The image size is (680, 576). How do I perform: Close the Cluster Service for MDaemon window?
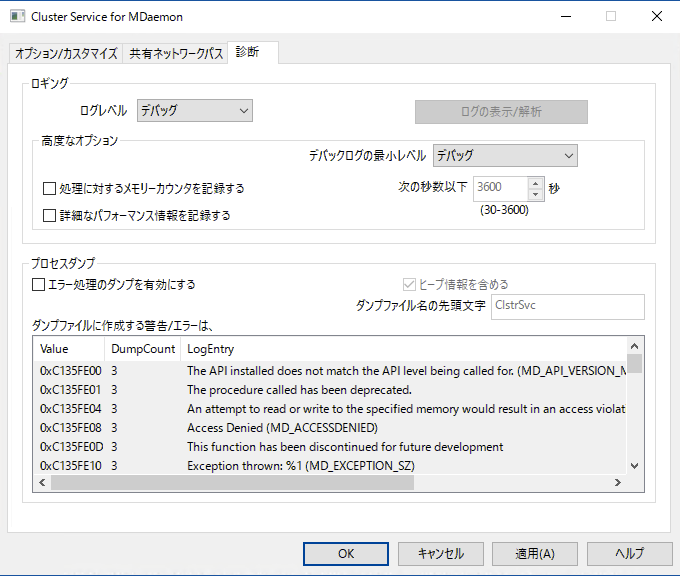(x=657, y=16)
